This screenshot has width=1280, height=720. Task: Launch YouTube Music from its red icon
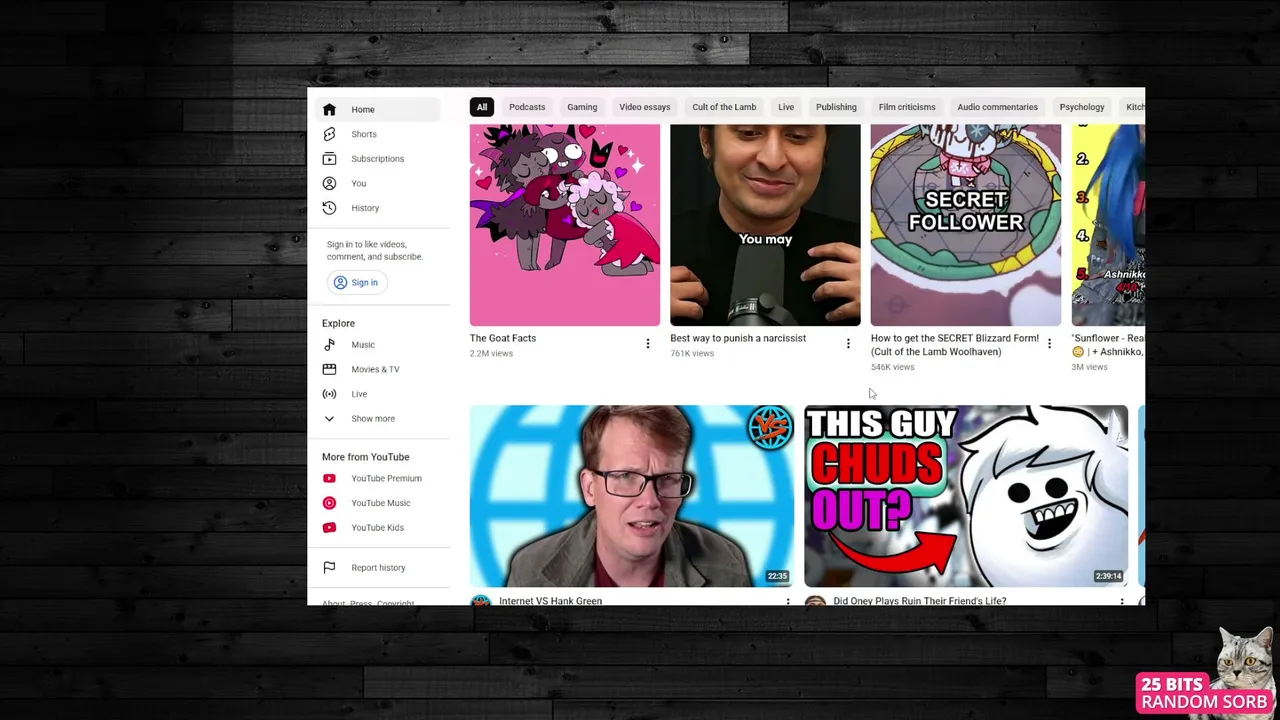click(x=329, y=503)
